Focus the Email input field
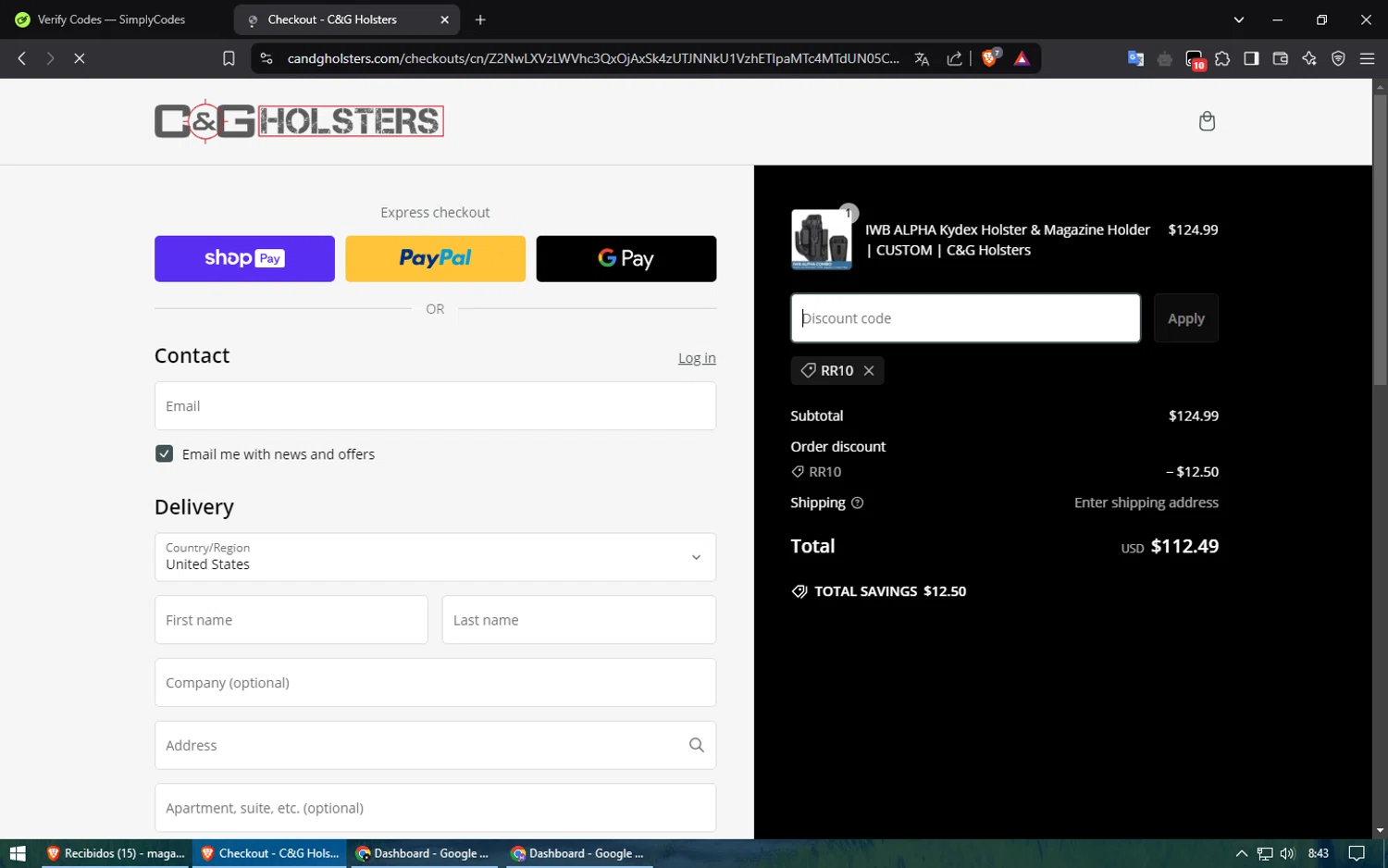Viewport: 1388px width, 868px height. pos(435,406)
